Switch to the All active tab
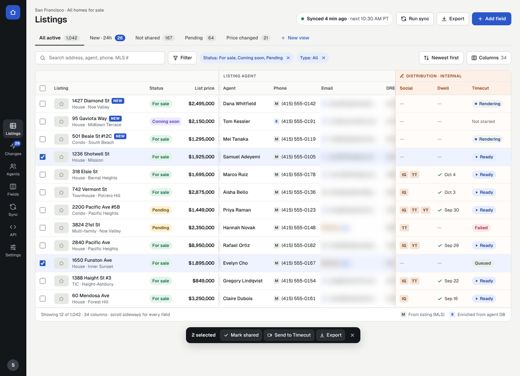520x376 pixels. click(59, 38)
